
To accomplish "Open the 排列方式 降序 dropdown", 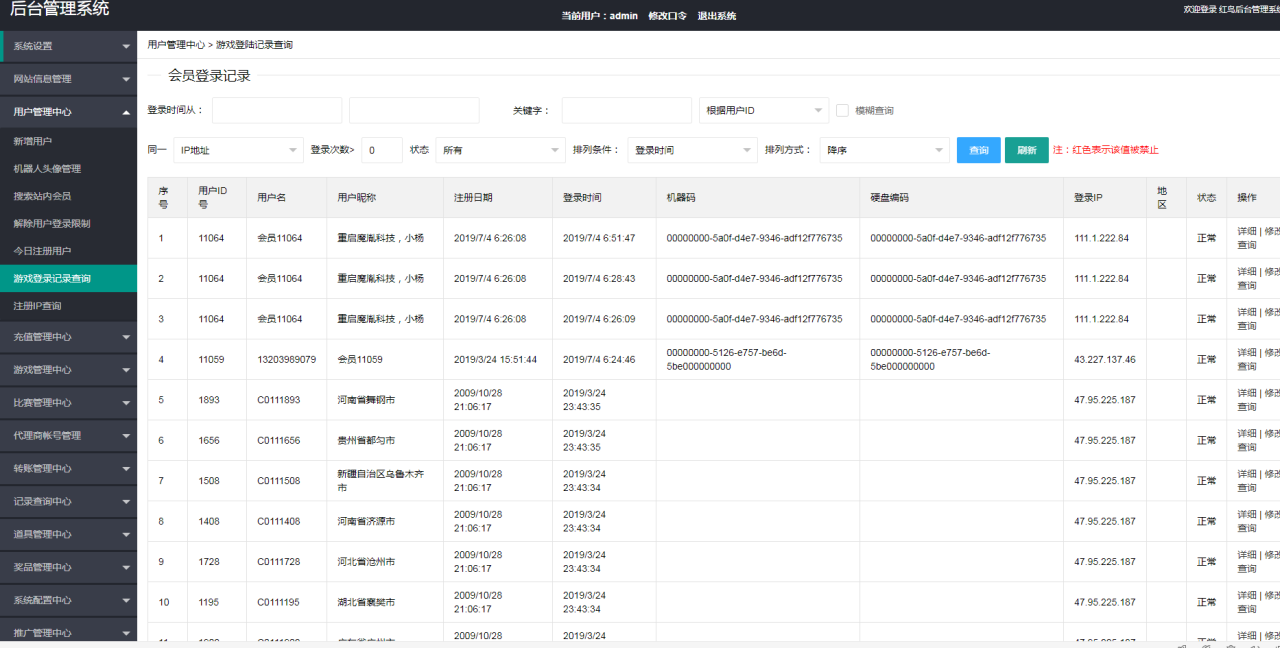I will click(x=884, y=150).
